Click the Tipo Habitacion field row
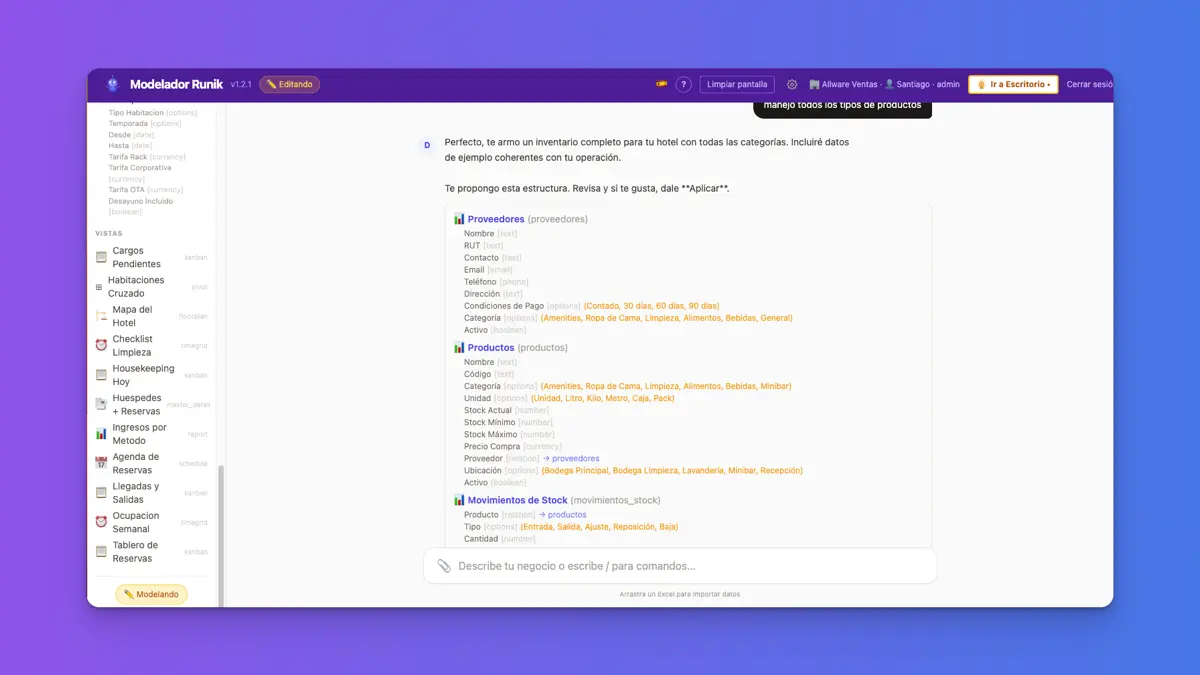 153,113
